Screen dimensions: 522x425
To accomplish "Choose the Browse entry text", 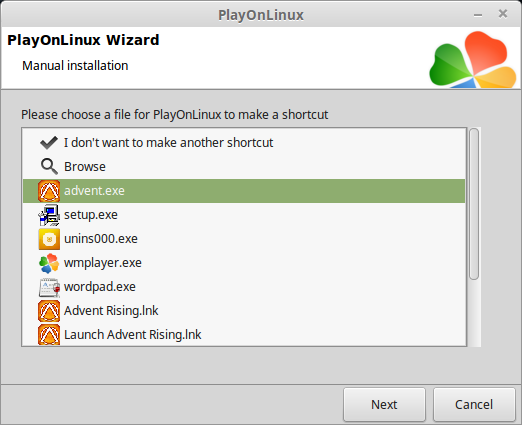I will (x=85, y=167).
